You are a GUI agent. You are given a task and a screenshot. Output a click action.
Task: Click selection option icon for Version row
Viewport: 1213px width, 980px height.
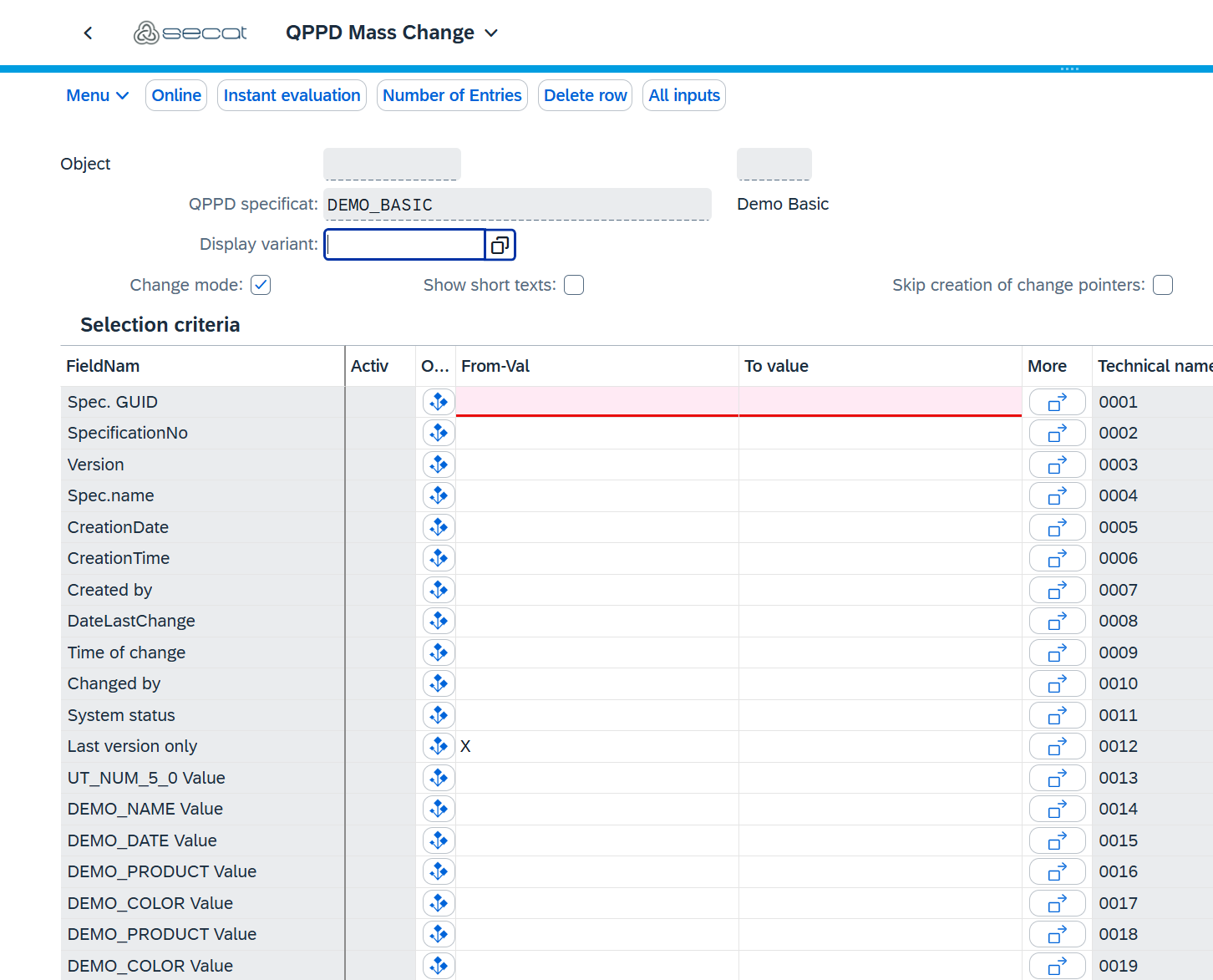coord(439,465)
